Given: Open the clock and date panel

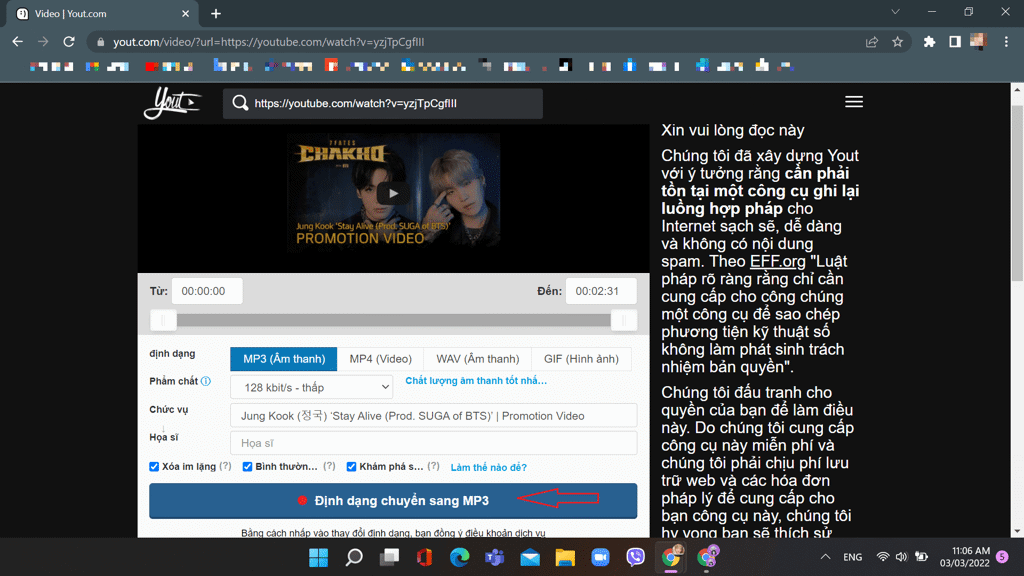Looking at the screenshot, I should click(965, 557).
